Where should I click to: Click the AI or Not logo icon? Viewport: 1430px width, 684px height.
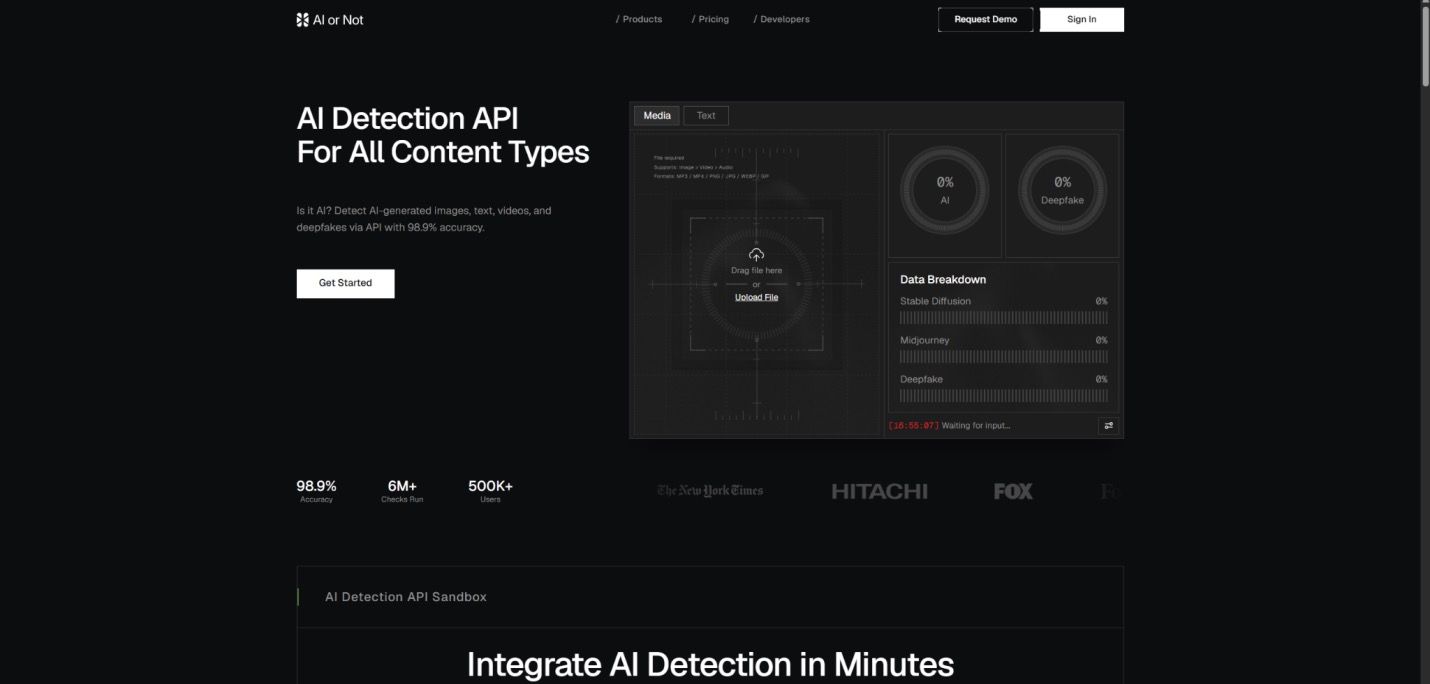tap(302, 19)
